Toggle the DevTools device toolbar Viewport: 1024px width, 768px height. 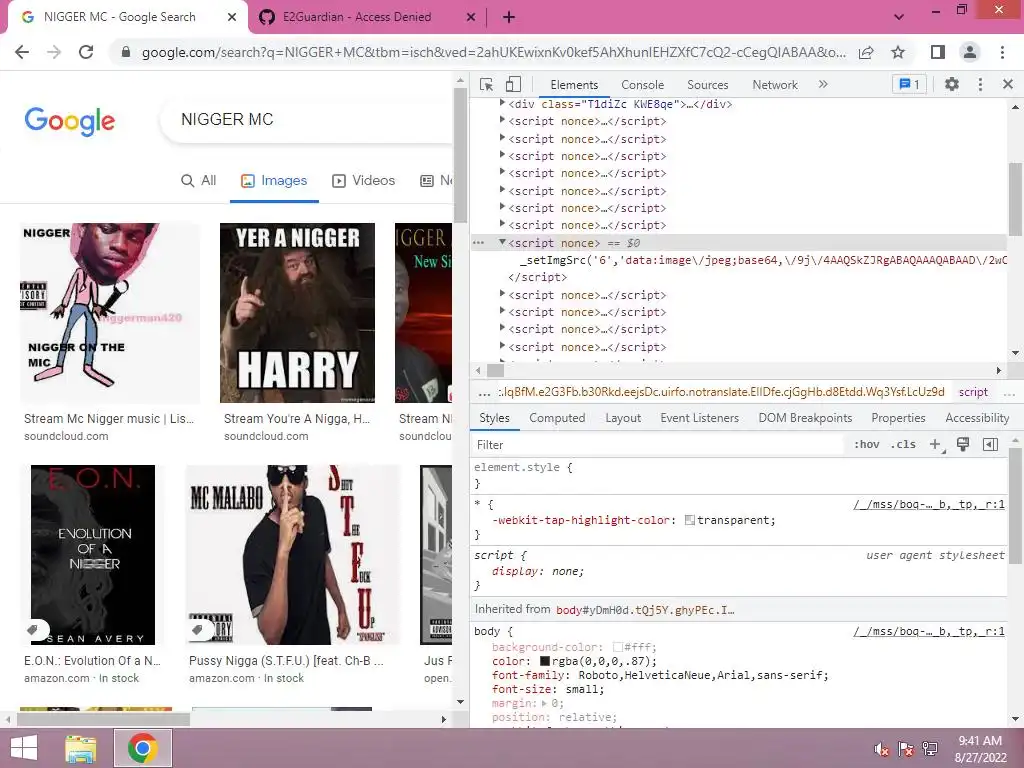coord(513,84)
